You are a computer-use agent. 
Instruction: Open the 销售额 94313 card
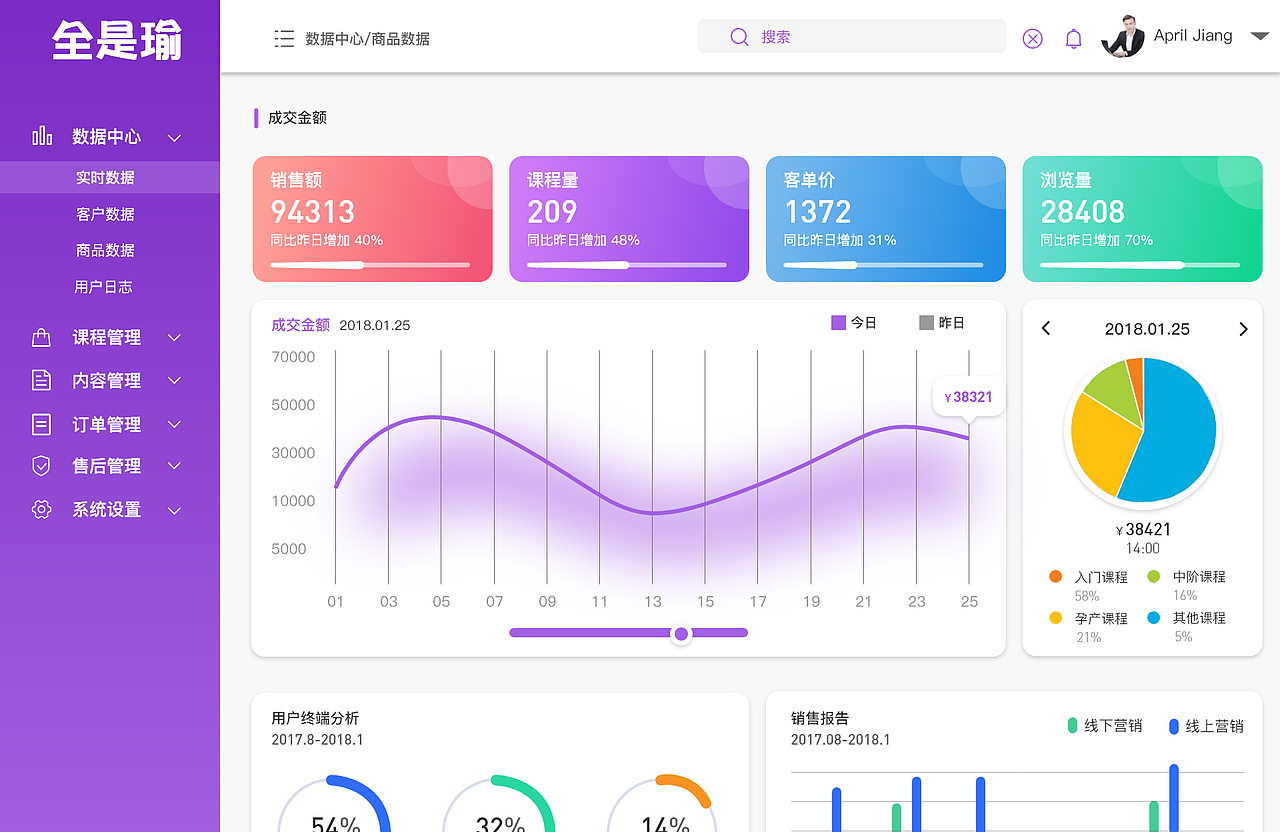point(372,219)
